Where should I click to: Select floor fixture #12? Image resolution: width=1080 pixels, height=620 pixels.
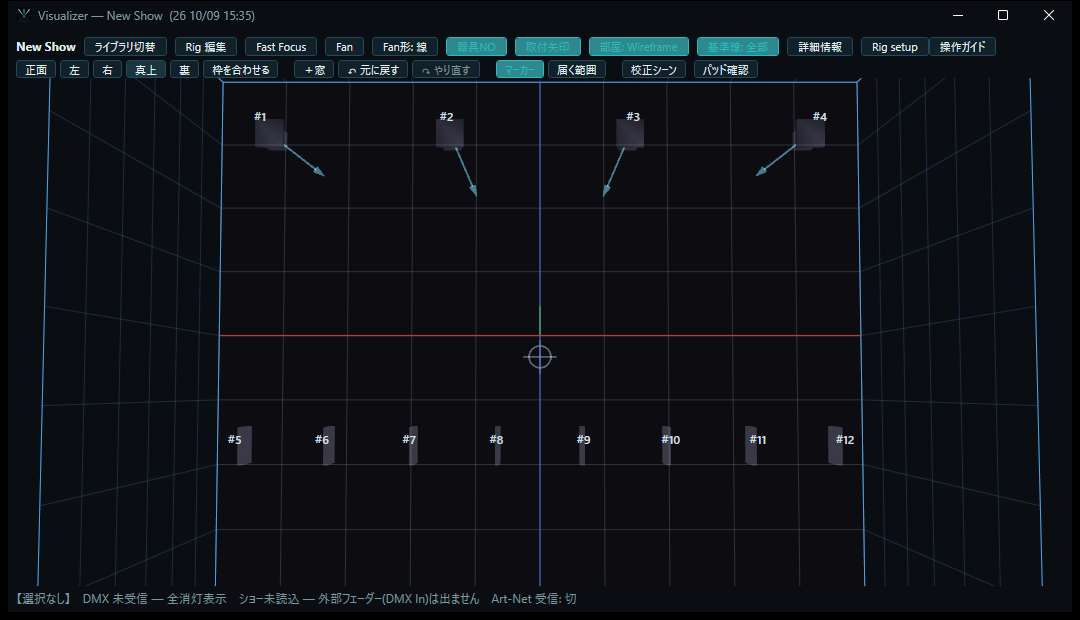click(x=835, y=445)
